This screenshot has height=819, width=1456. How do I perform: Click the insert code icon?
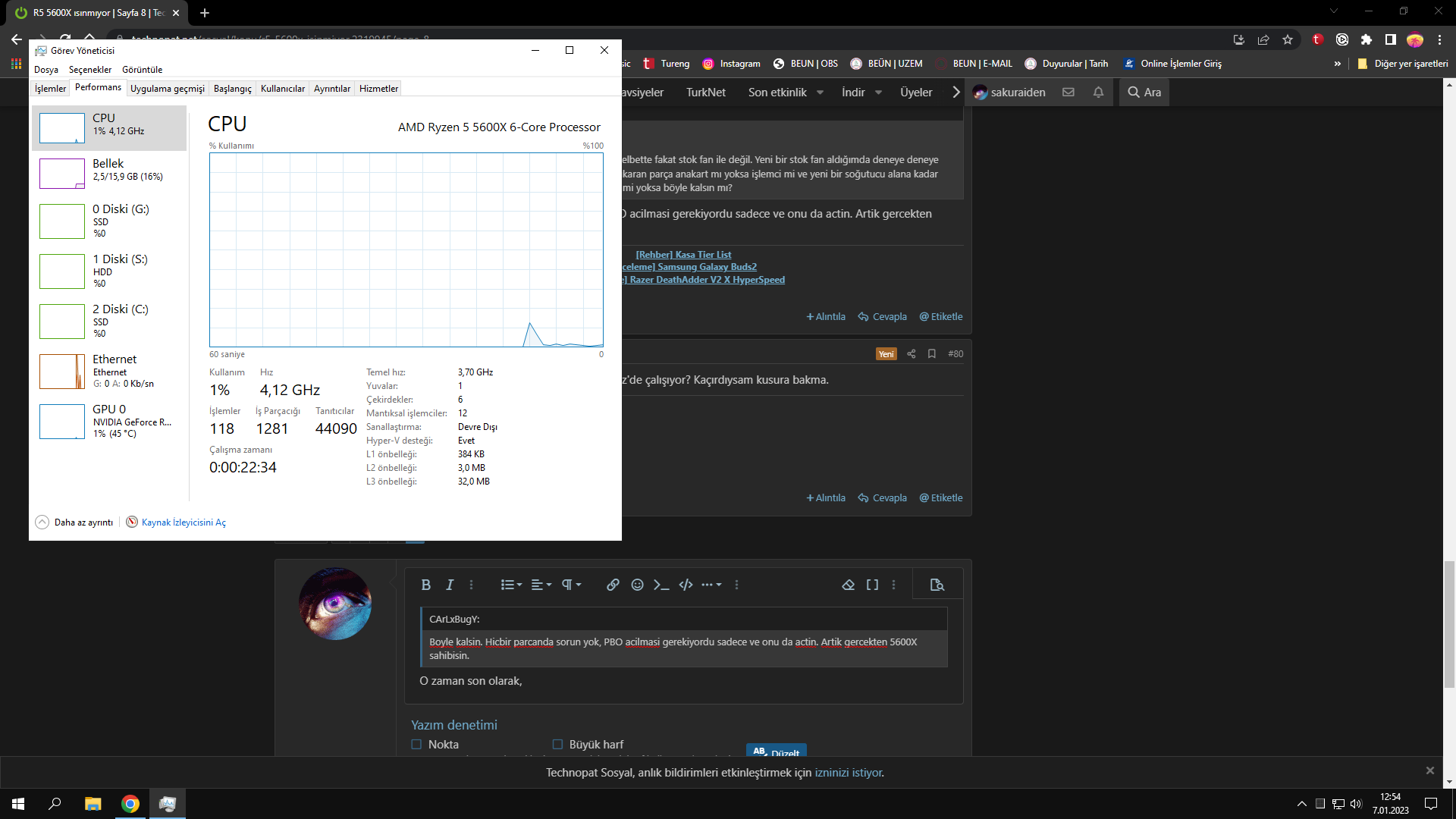686,585
